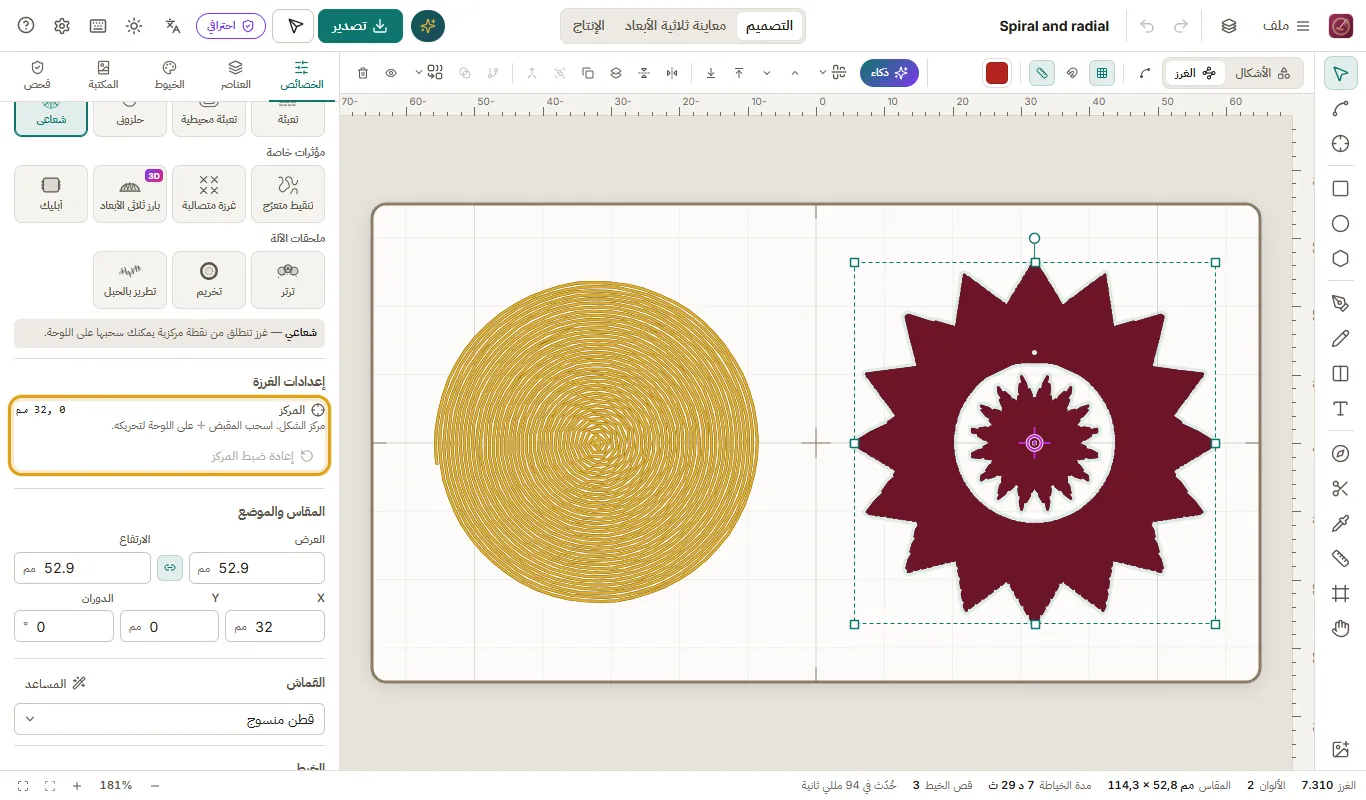
Task: Toggle light/dark theme sun icon
Action: 134,26
